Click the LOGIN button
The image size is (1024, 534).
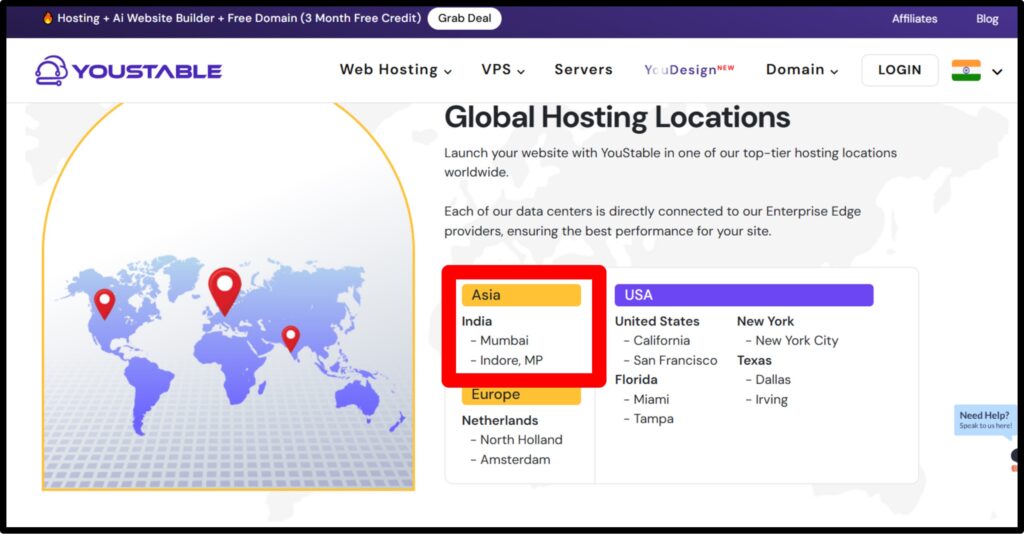pos(899,70)
